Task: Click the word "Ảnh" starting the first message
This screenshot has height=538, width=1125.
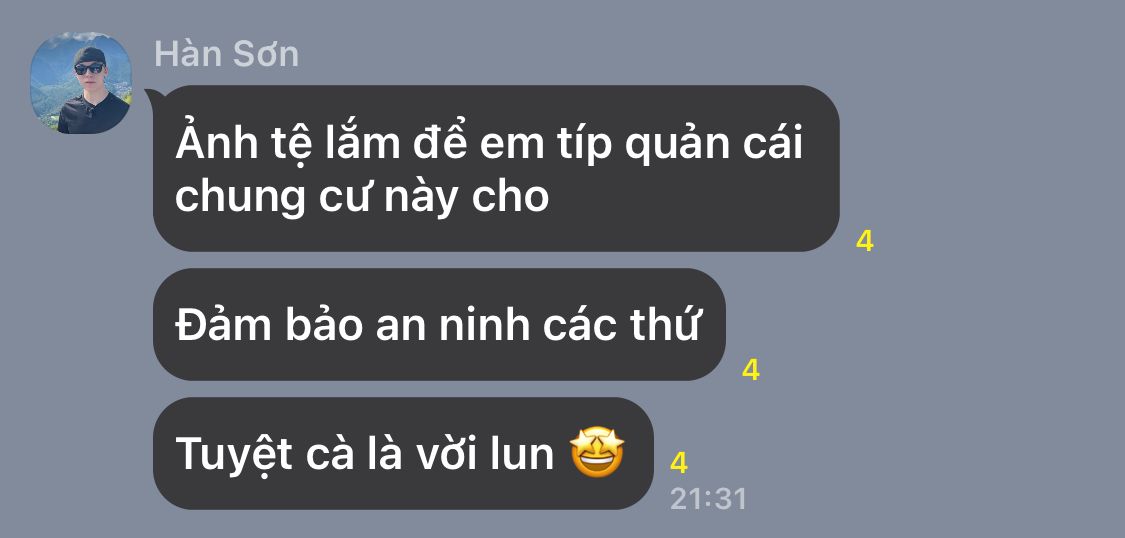Action: click(216, 141)
